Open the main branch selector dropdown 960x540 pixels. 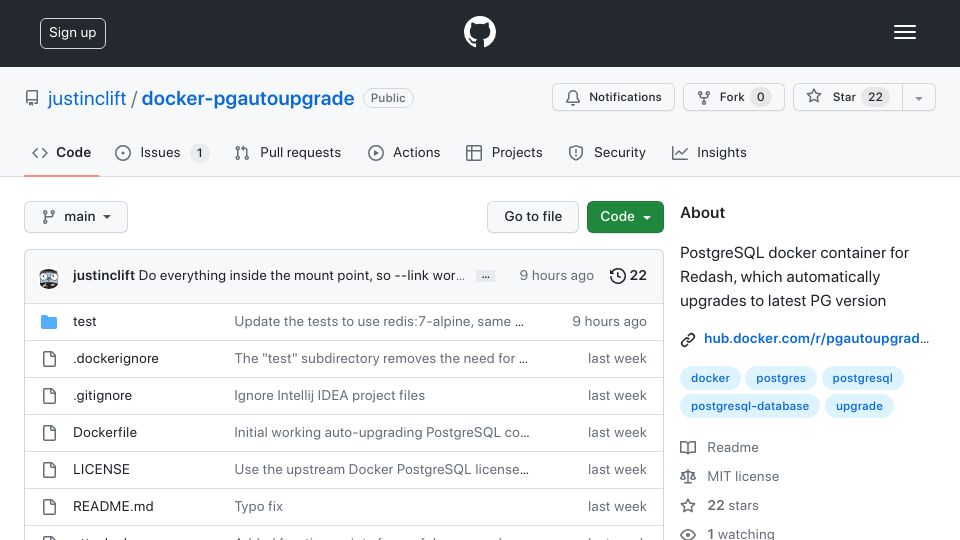click(x=76, y=217)
